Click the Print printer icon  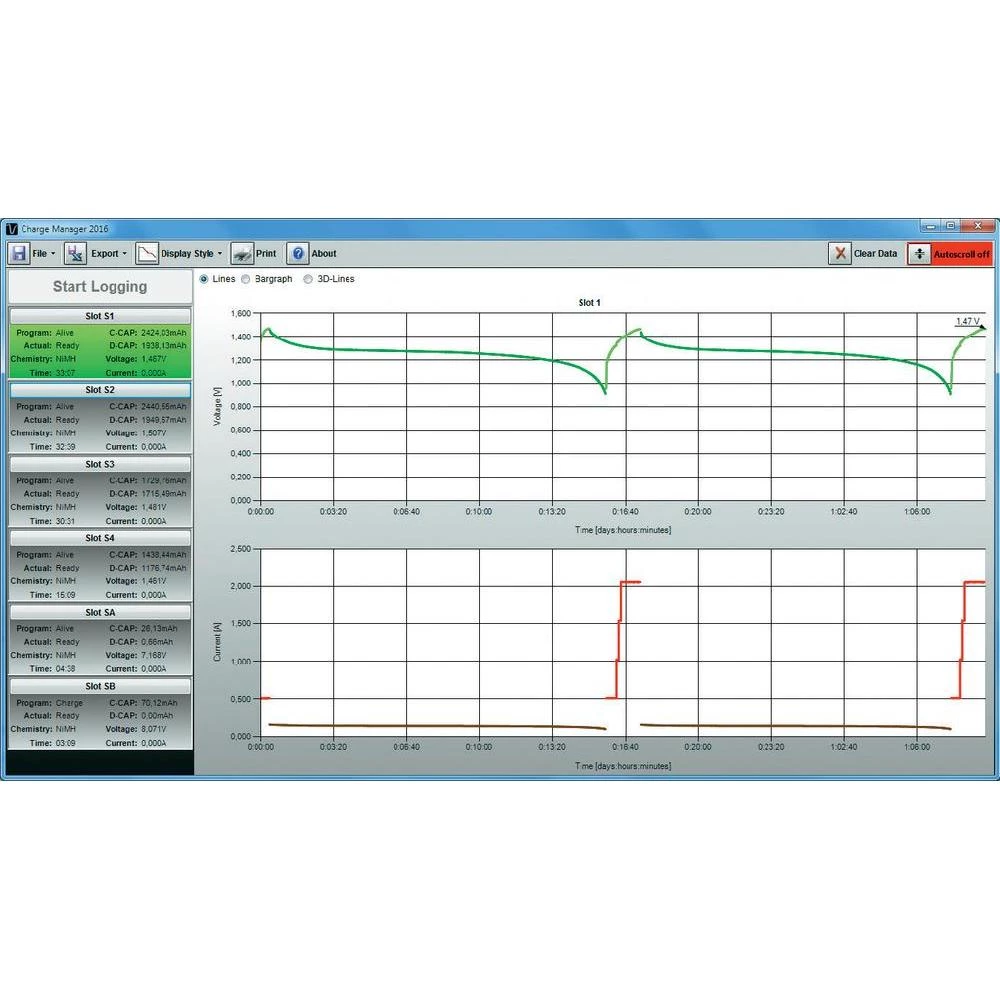[x=241, y=254]
